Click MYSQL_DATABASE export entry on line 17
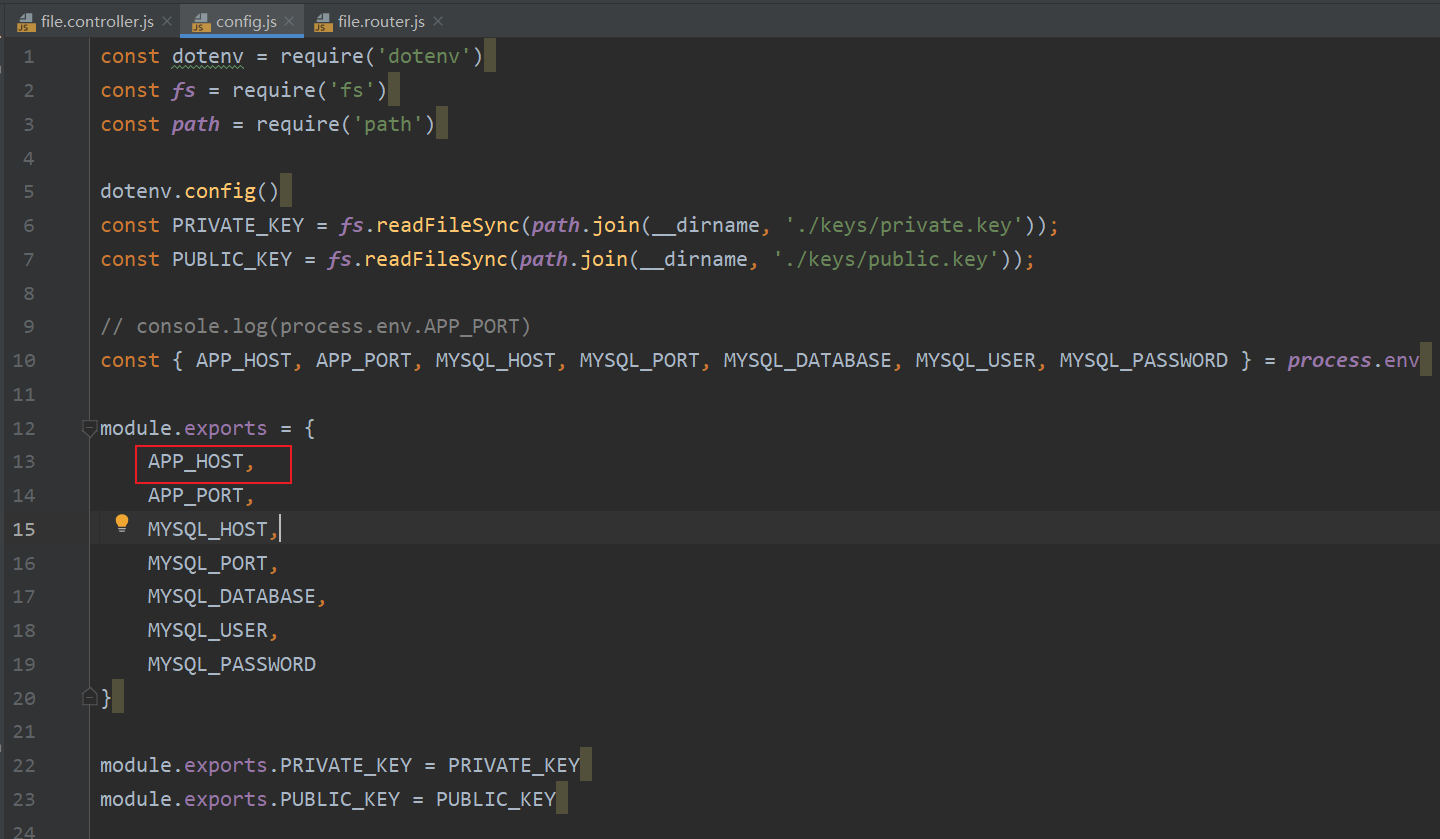The image size is (1440, 839). click(232, 596)
